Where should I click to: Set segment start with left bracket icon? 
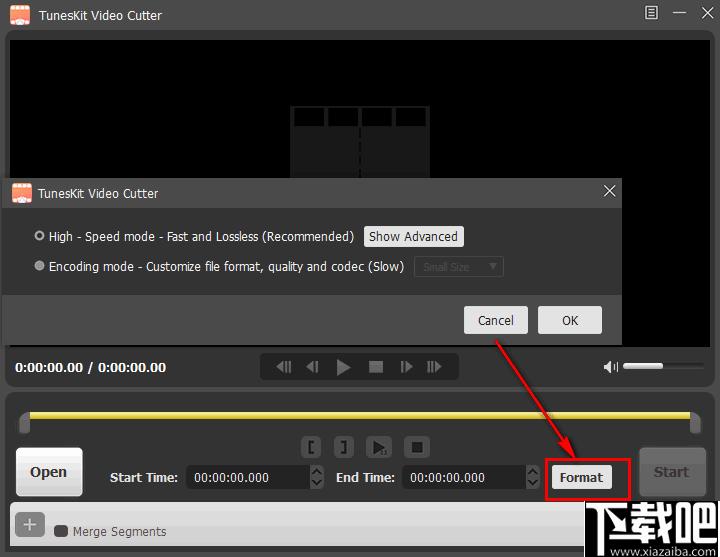[312, 447]
